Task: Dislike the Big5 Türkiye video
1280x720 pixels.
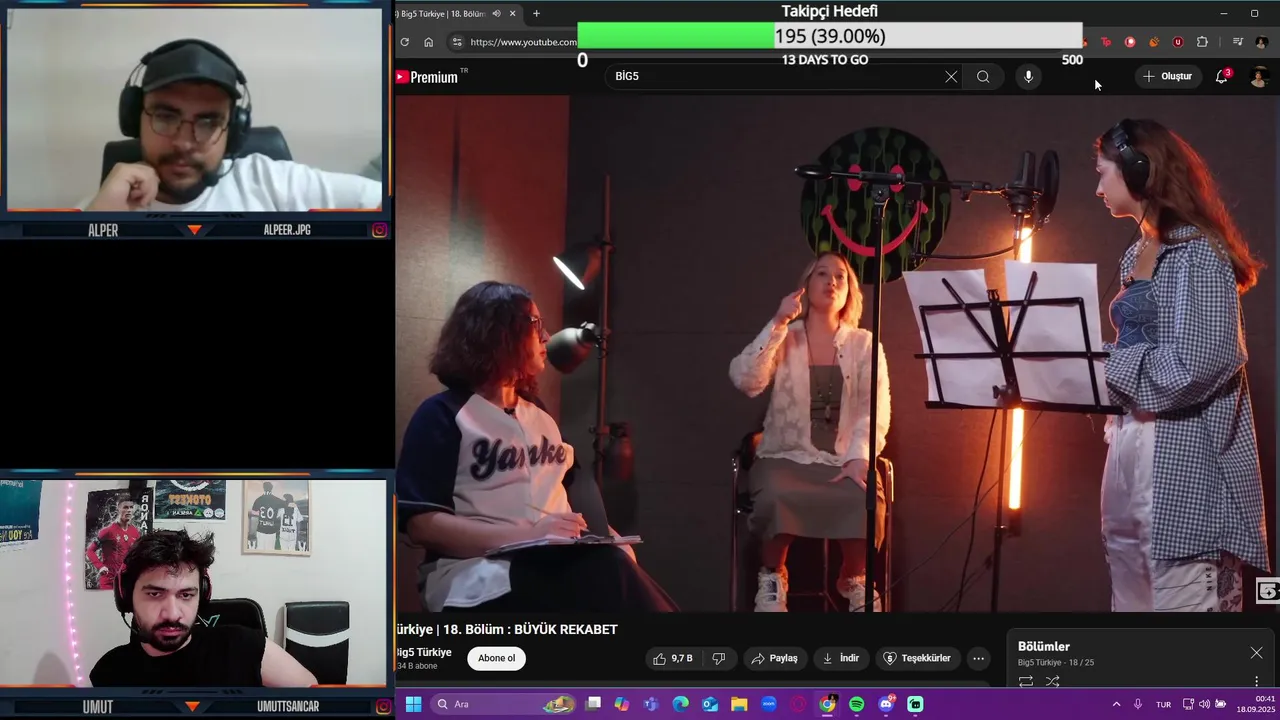Action: 718,658
